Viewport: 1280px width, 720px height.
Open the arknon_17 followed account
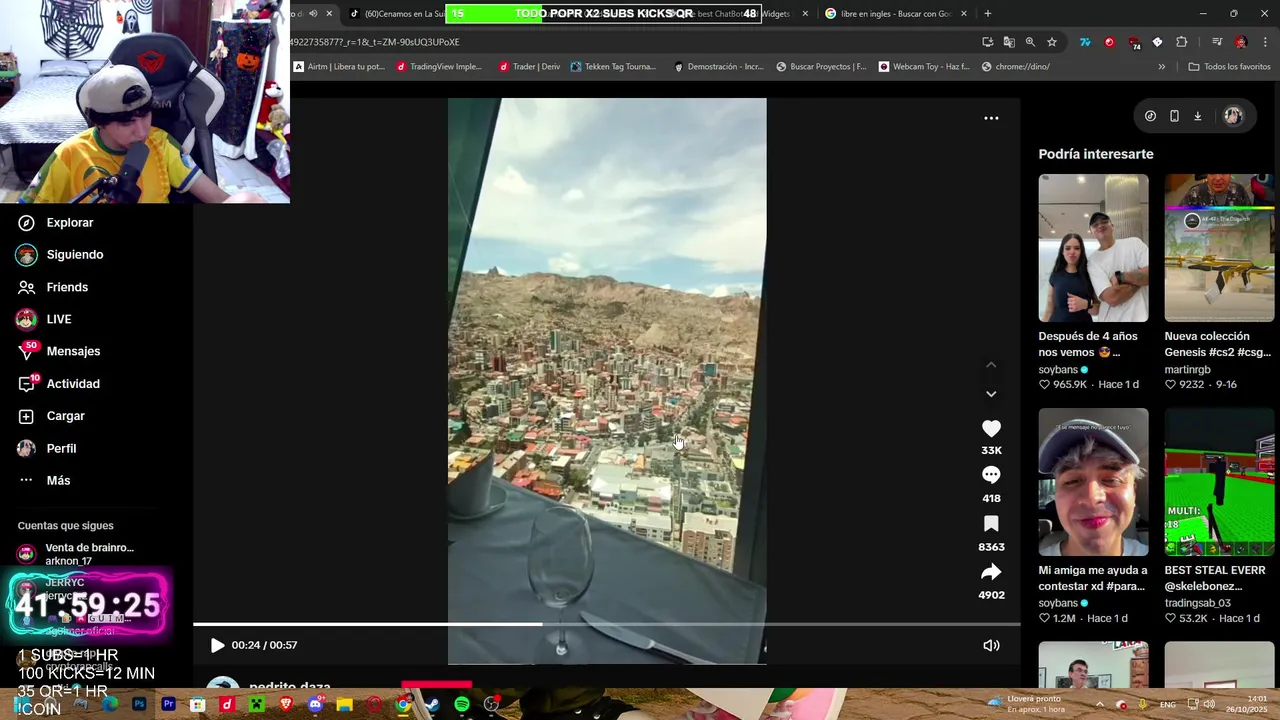click(x=76, y=554)
